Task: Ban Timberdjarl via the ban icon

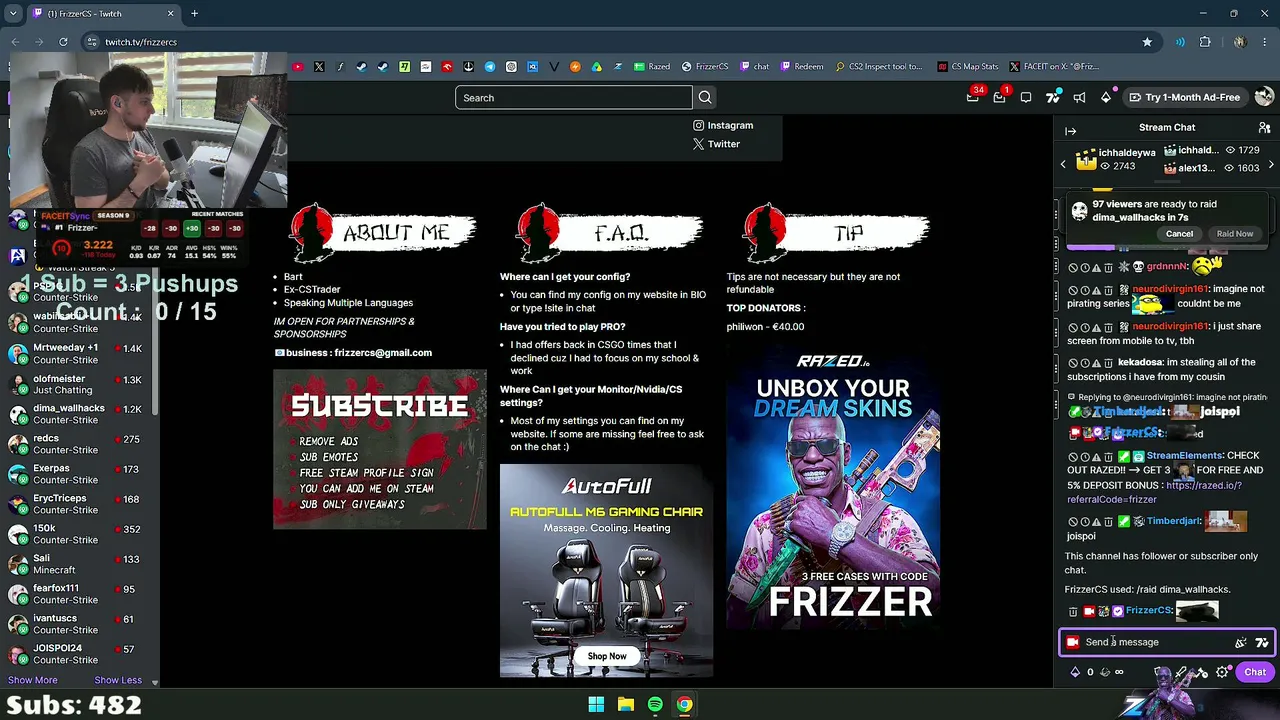Action: (1073, 522)
